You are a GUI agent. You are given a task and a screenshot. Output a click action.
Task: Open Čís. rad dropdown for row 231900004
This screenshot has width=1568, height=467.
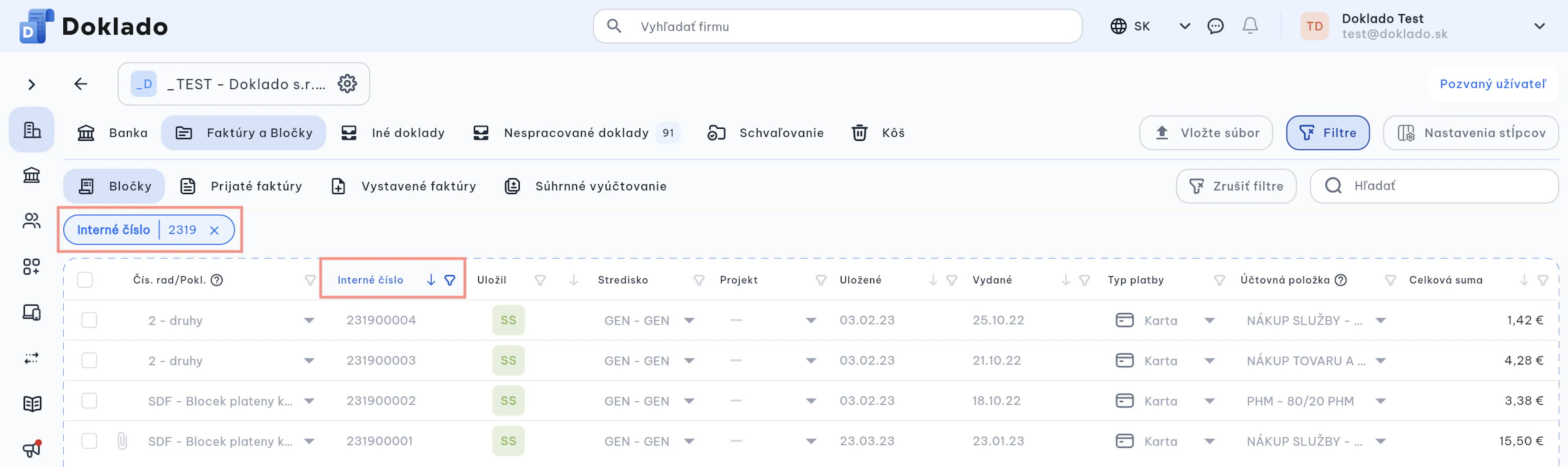309,320
